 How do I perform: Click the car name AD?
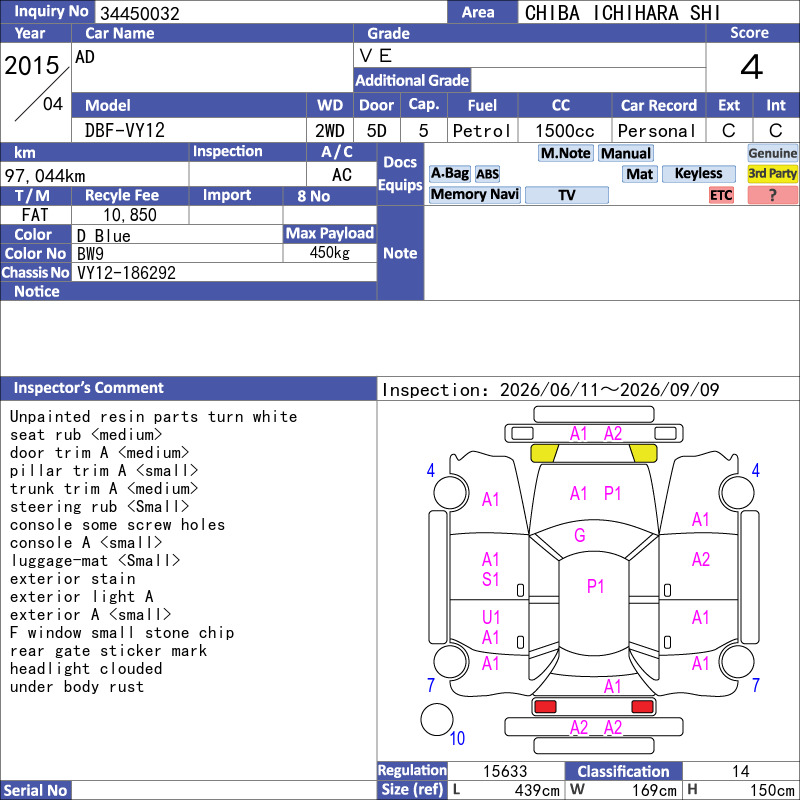[85, 57]
